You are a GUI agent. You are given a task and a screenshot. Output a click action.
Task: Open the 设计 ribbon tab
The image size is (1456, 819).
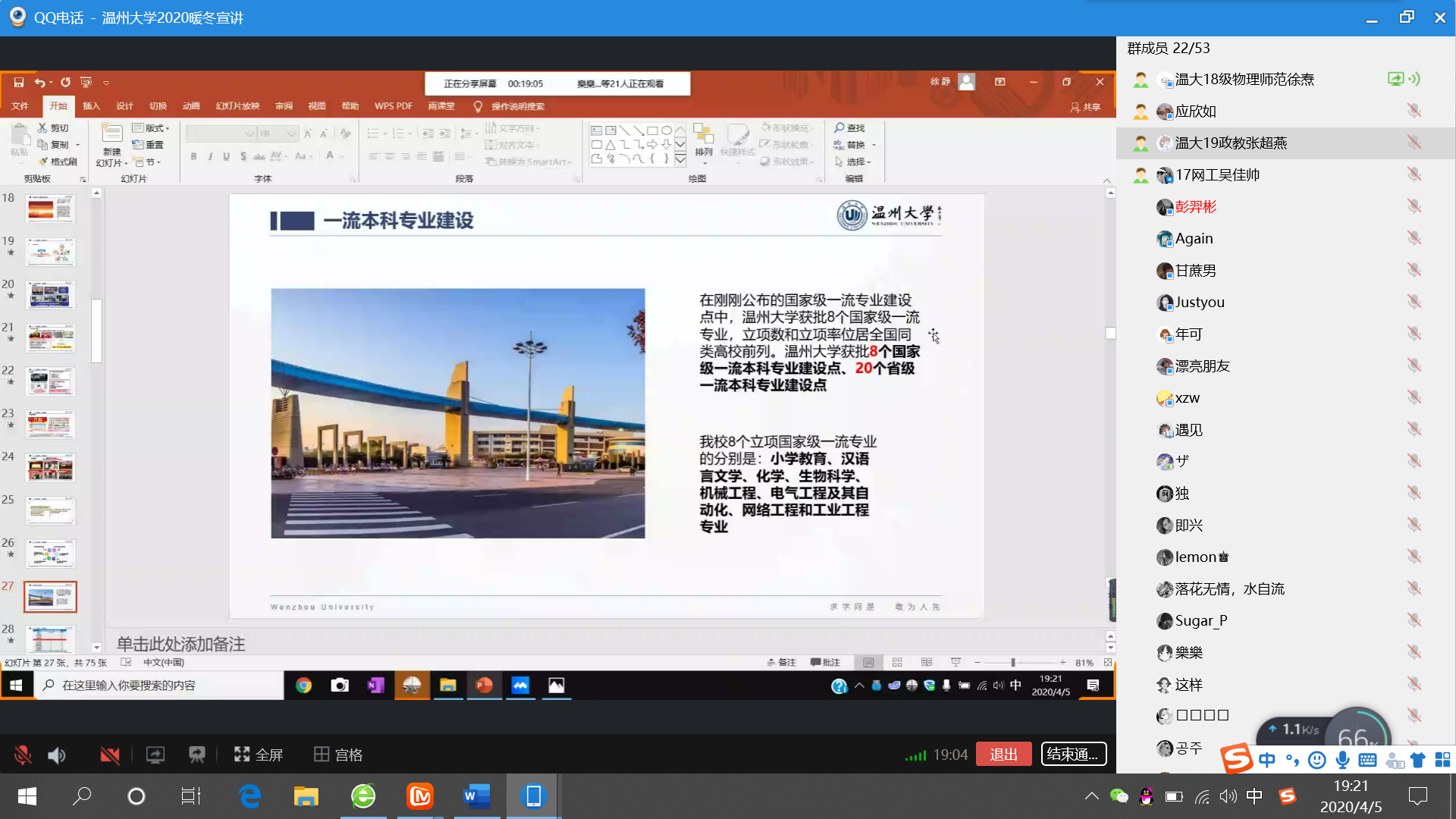pyautogui.click(x=124, y=106)
